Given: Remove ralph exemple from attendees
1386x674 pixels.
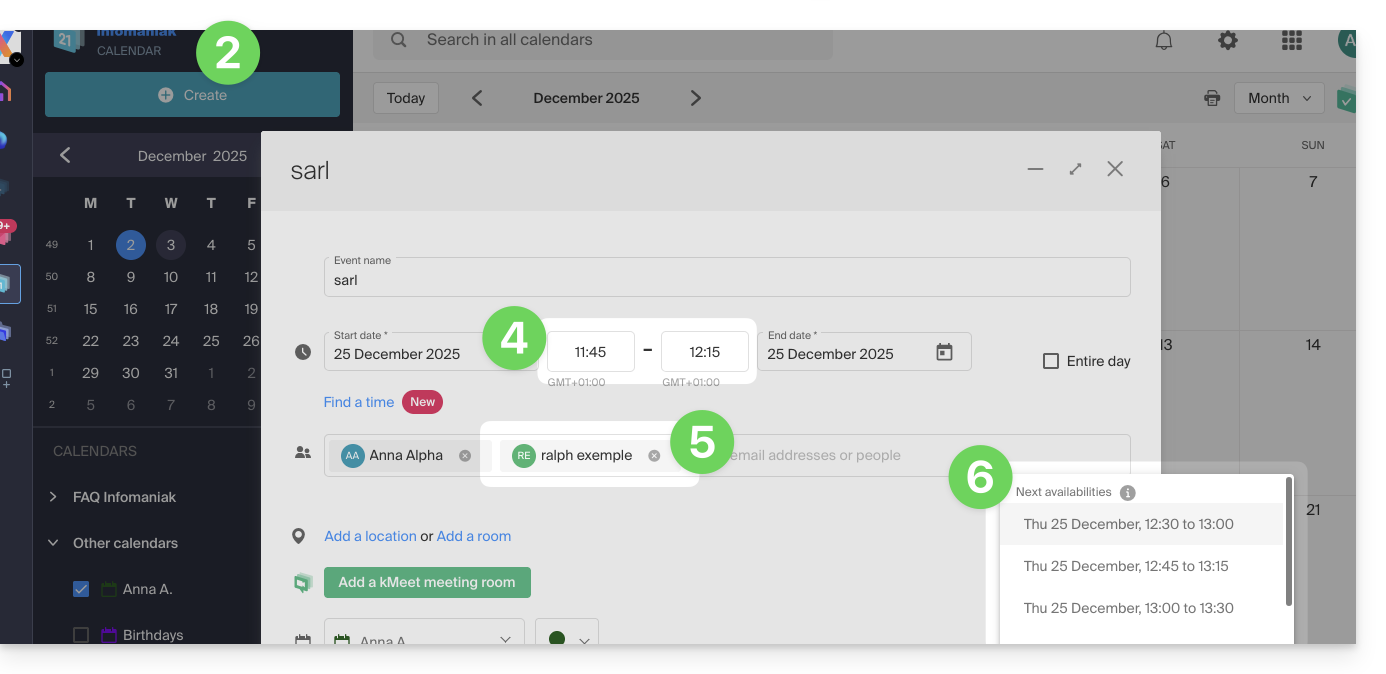Looking at the screenshot, I should click(x=654, y=456).
